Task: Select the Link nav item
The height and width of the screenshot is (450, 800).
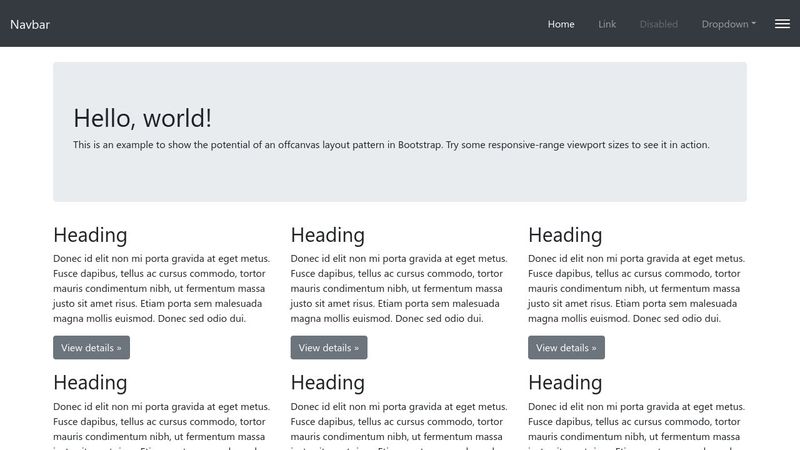Action: pyautogui.click(x=607, y=24)
